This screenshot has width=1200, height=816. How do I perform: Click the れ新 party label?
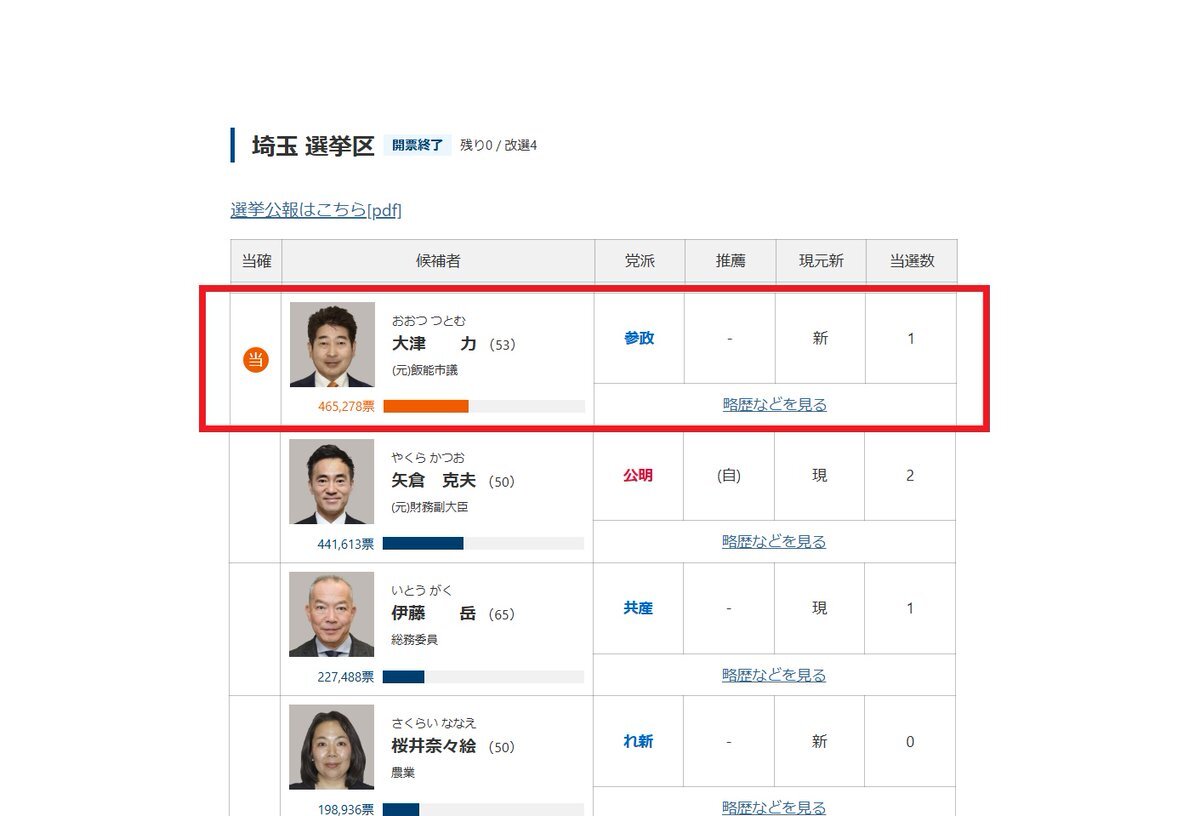[638, 742]
